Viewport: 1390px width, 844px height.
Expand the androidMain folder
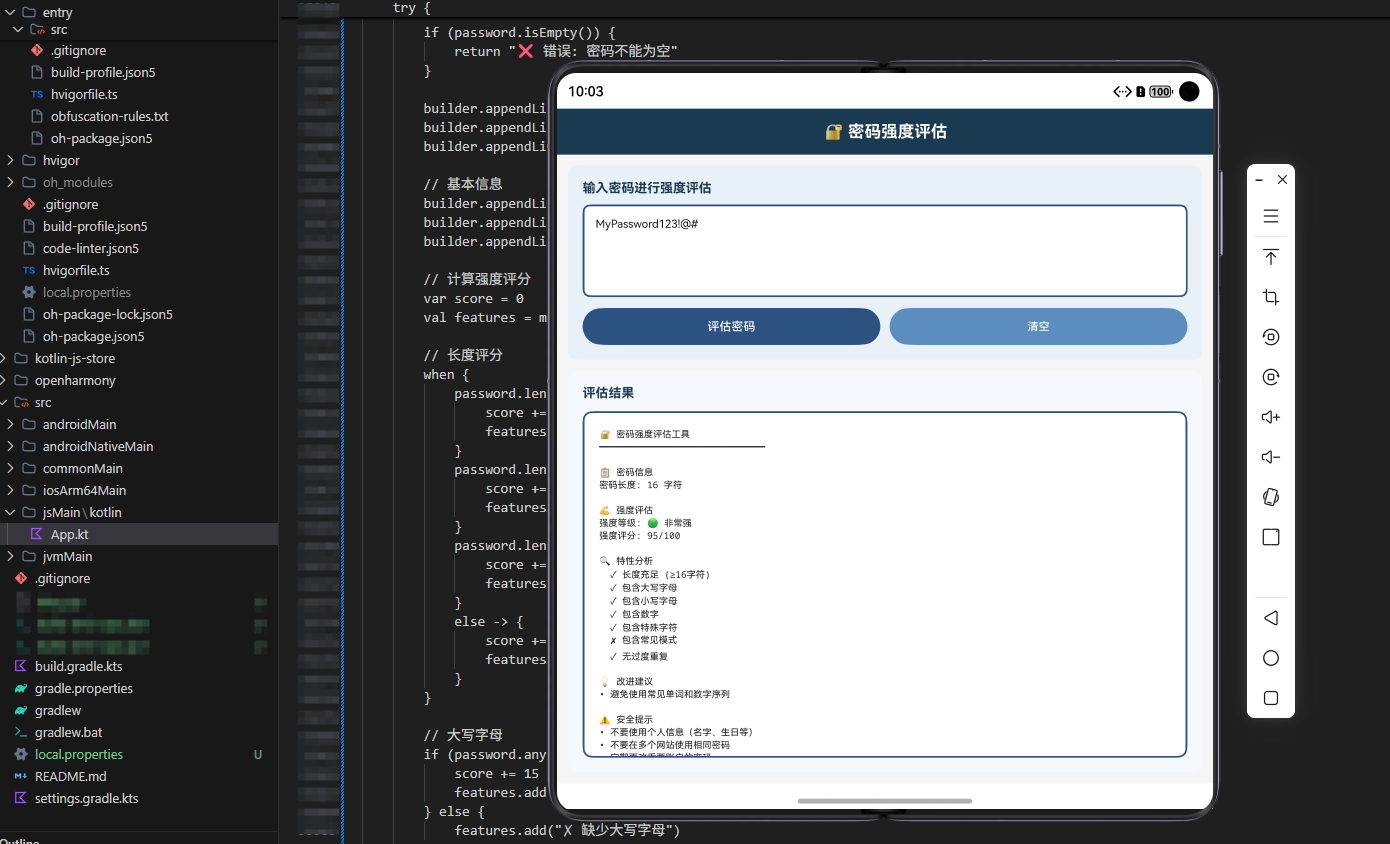pos(11,424)
